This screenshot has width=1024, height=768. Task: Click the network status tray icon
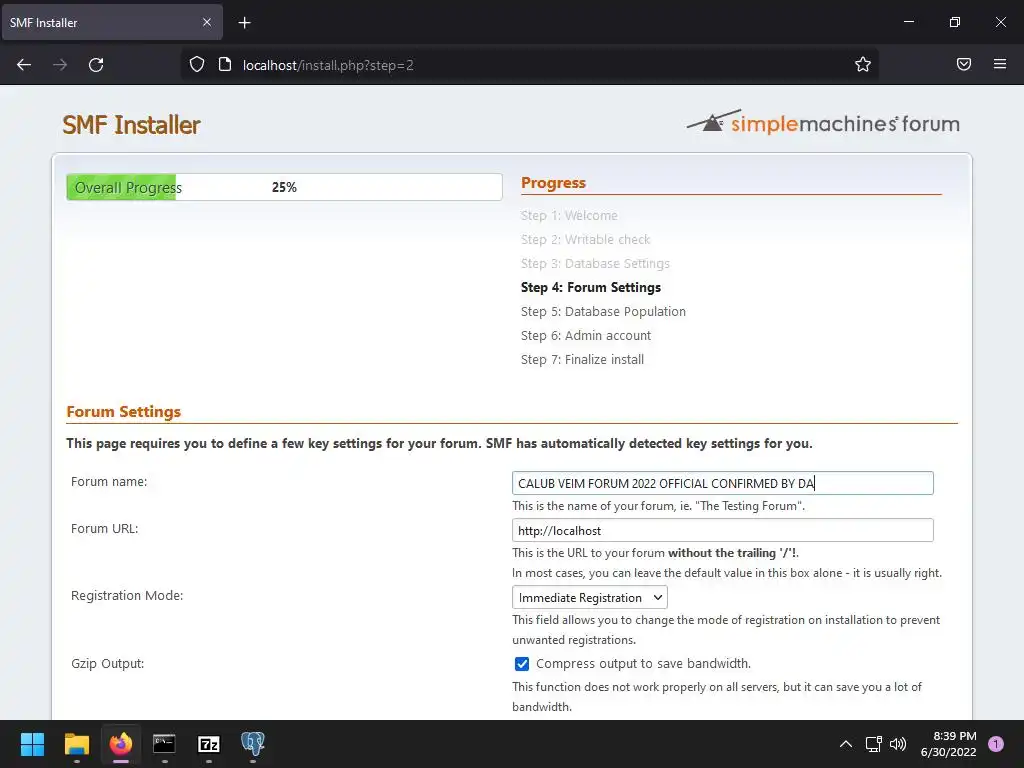873,744
